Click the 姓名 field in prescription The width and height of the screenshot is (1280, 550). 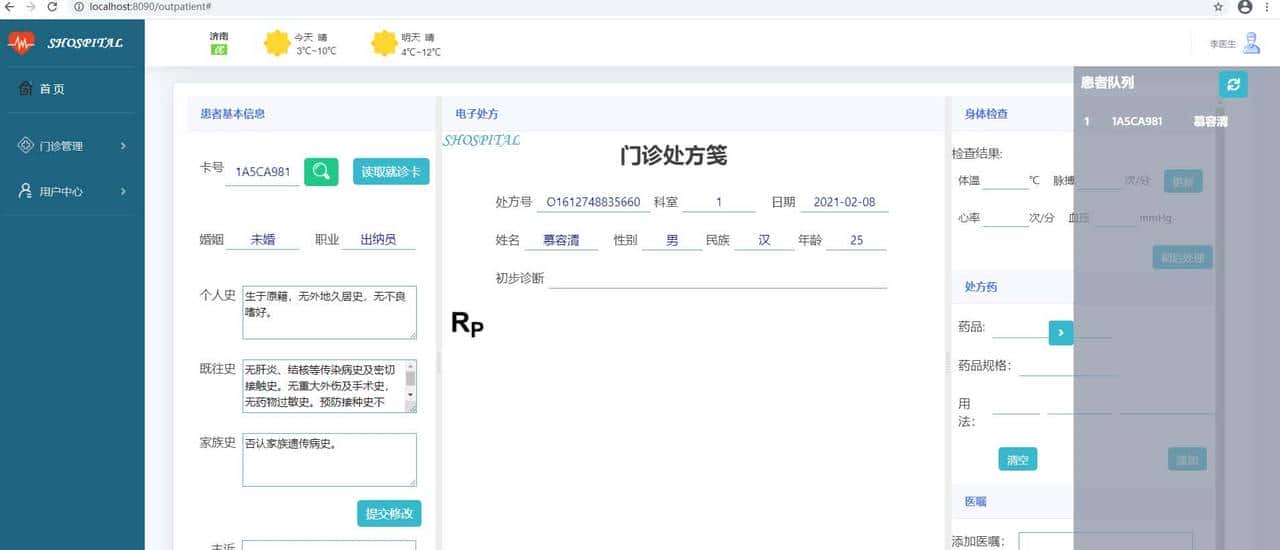point(561,240)
